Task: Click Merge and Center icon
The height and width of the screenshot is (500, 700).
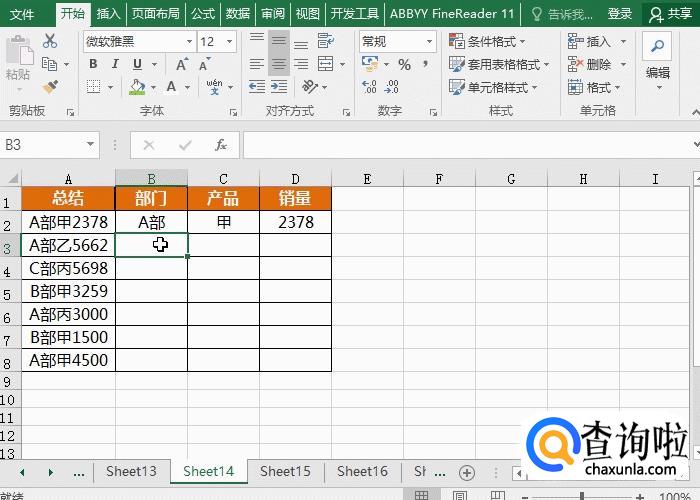Action: pyautogui.click(x=326, y=64)
